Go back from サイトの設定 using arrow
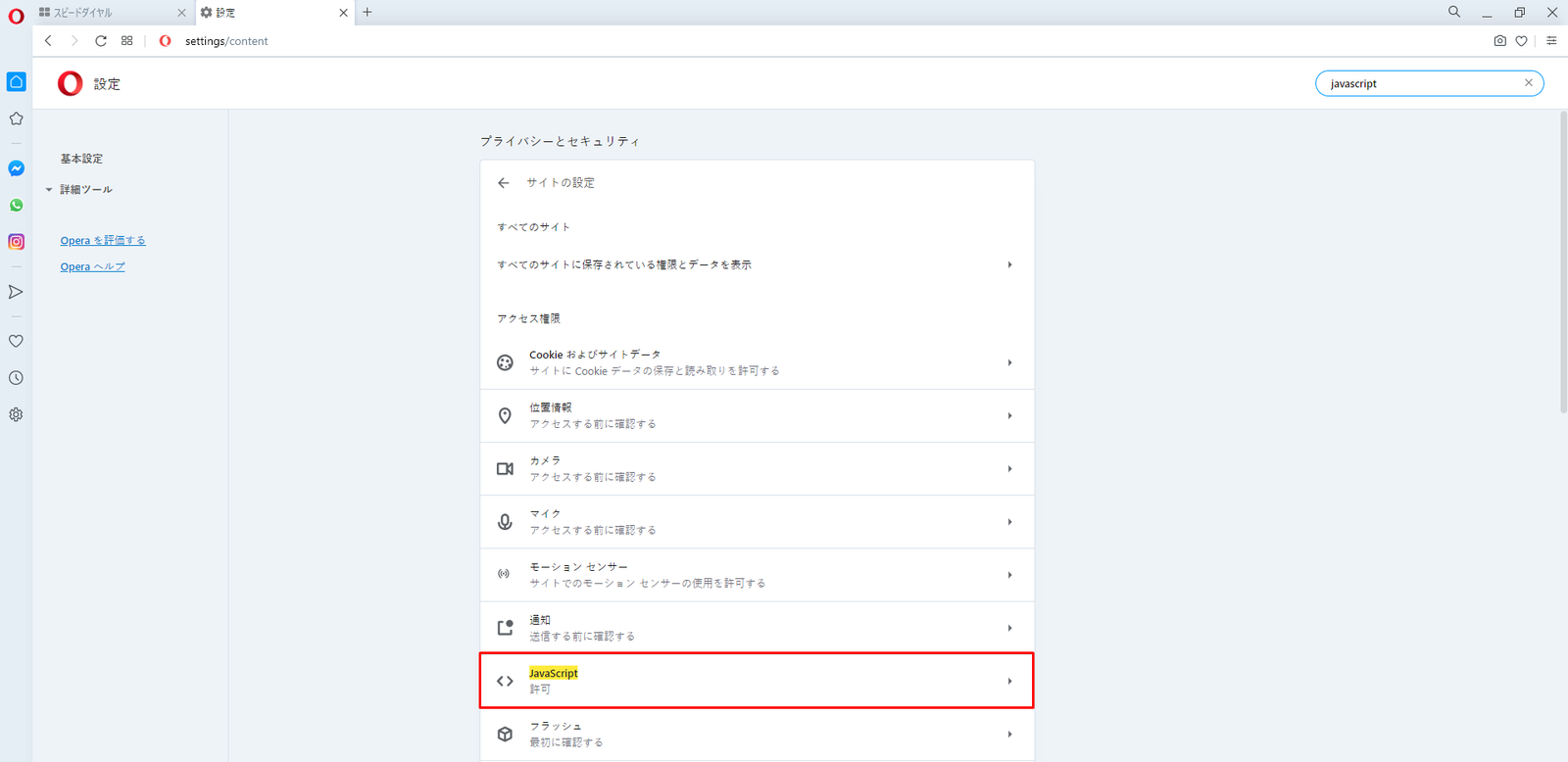The image size is (1568, 762). point(504,183)
